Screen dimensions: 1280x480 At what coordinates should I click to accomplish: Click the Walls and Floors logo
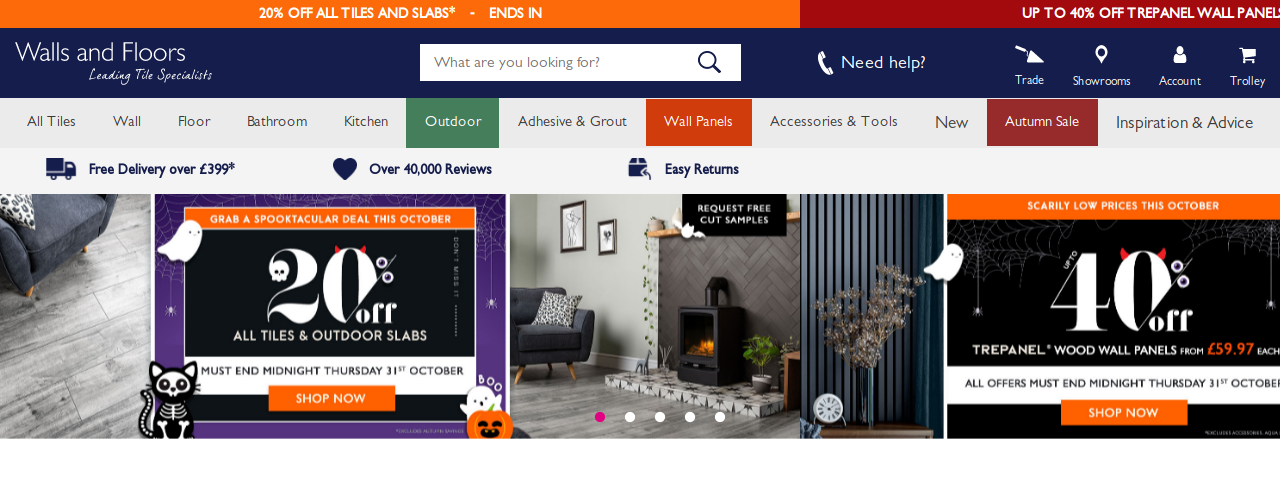pyautogui.click(x=113, y=62)
